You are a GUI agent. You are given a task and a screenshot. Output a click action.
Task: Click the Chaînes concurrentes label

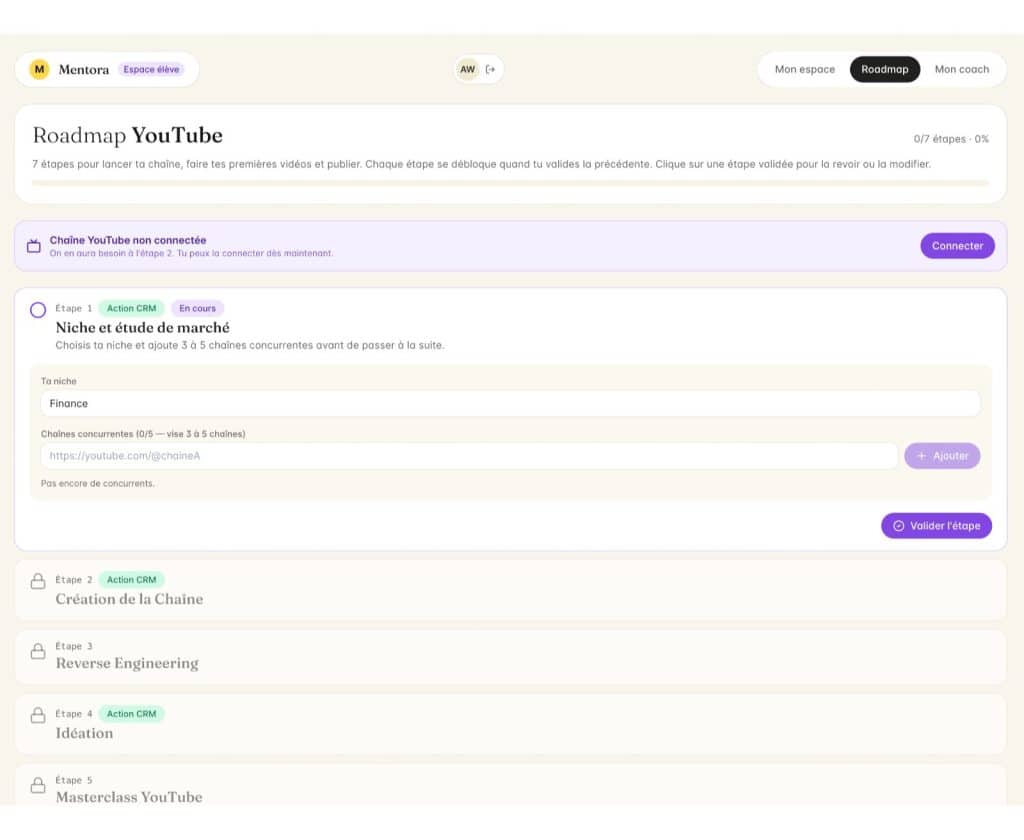click(143, 434)
